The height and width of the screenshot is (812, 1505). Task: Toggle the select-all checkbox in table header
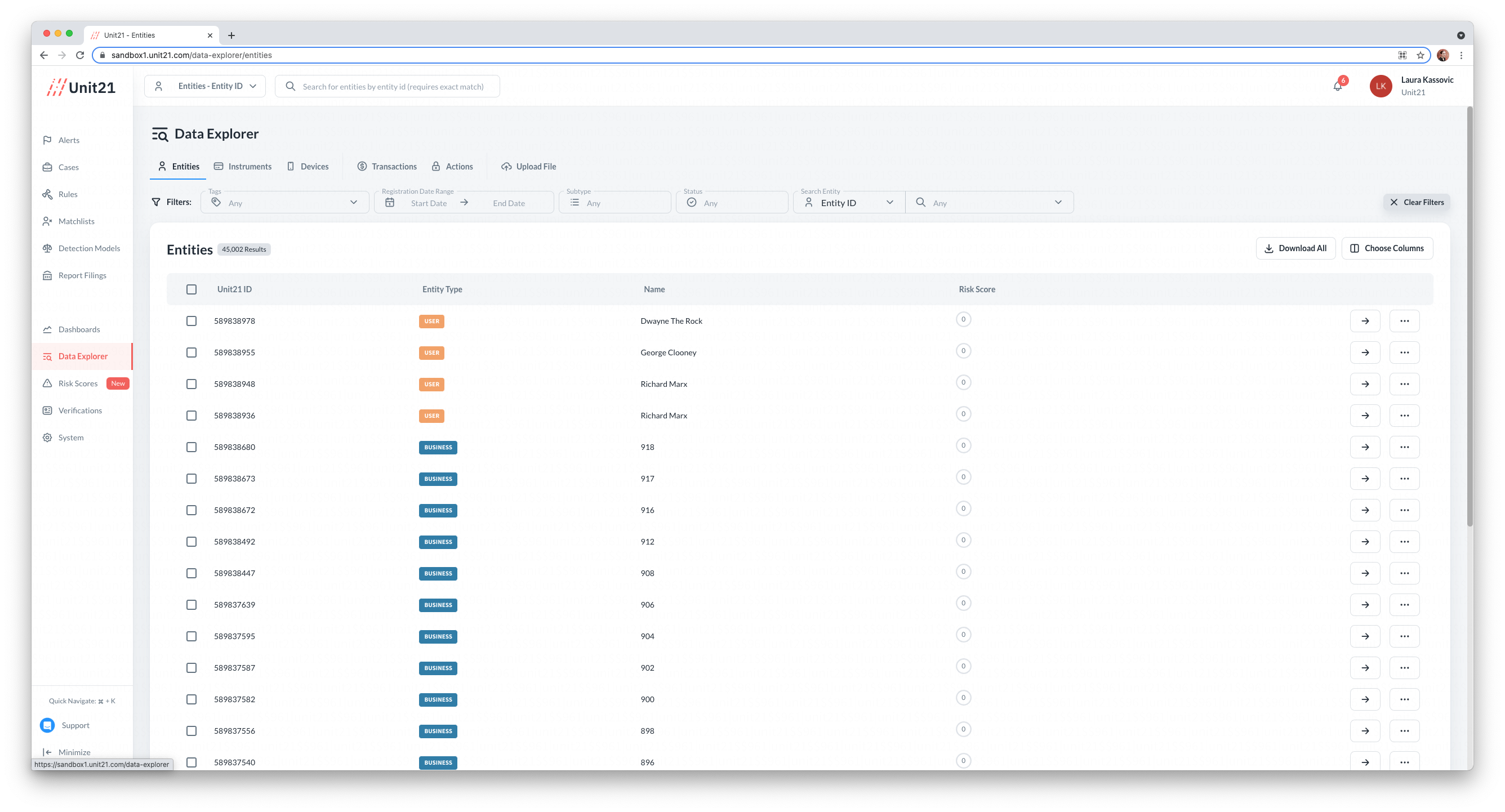click(x=191, y=289)
